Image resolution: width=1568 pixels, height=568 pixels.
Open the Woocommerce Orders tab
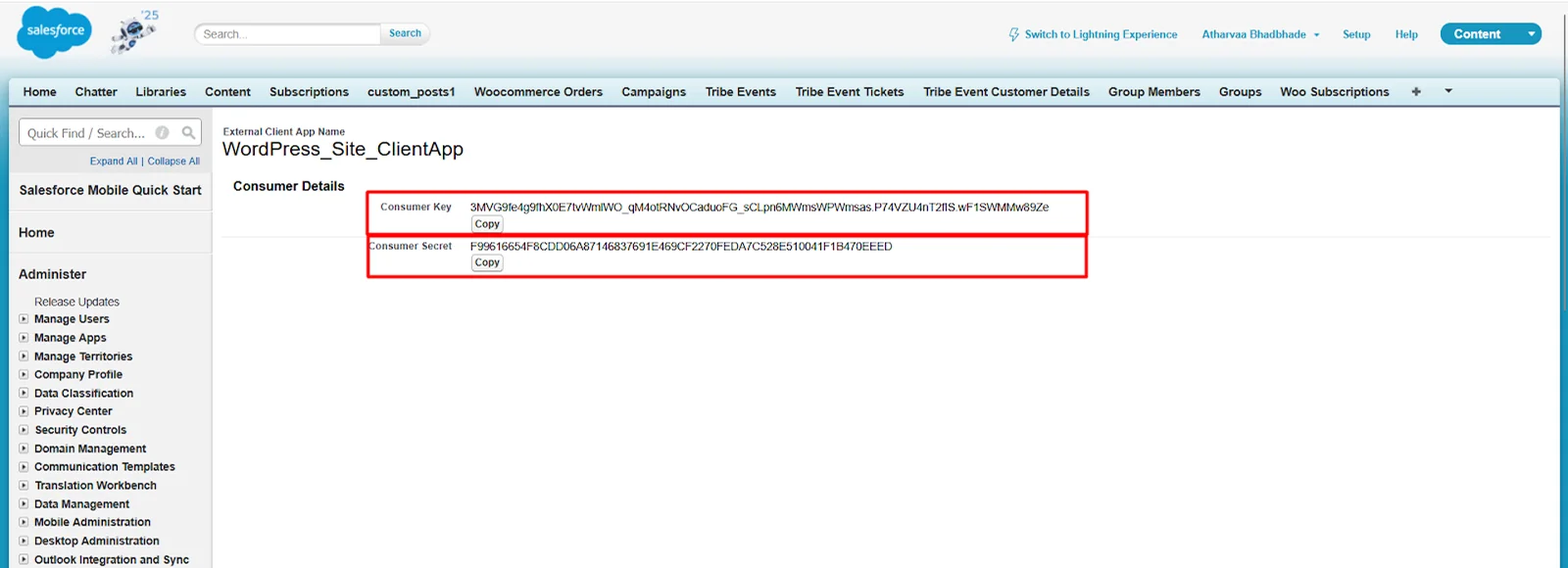(x=538, y=92)
